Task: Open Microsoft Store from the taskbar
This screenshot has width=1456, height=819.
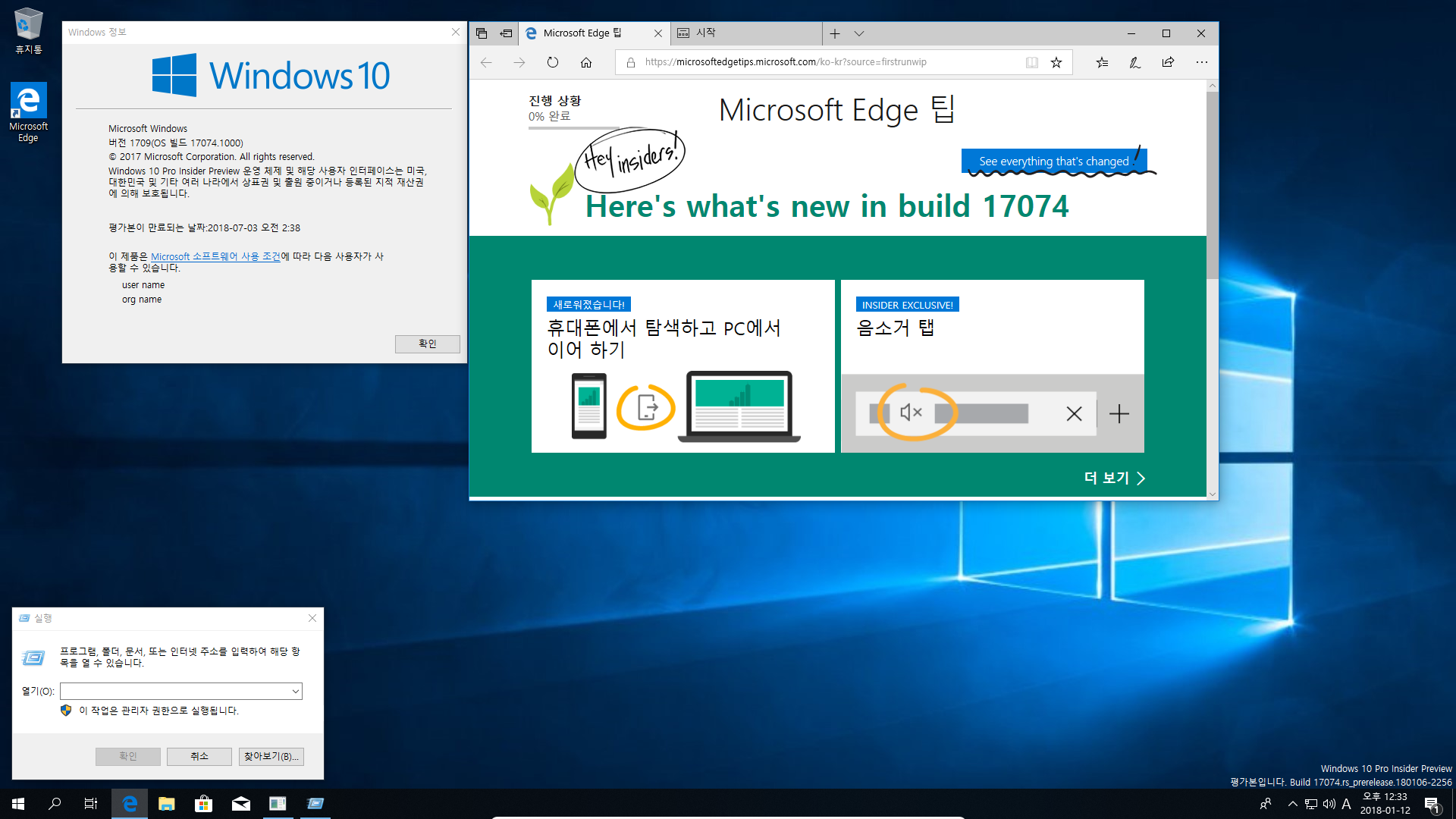Action: coord(203,804)
